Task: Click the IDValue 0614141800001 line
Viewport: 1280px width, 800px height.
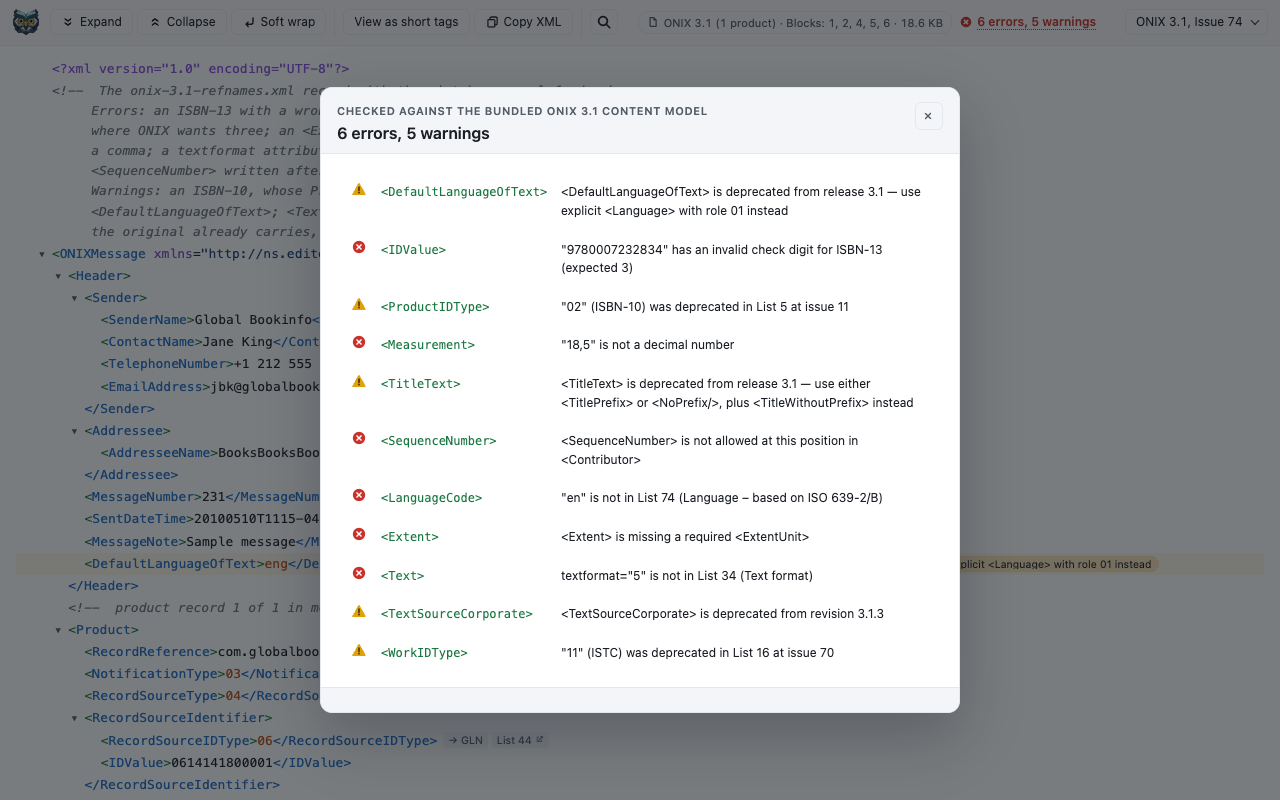Action: click(225, 763)
